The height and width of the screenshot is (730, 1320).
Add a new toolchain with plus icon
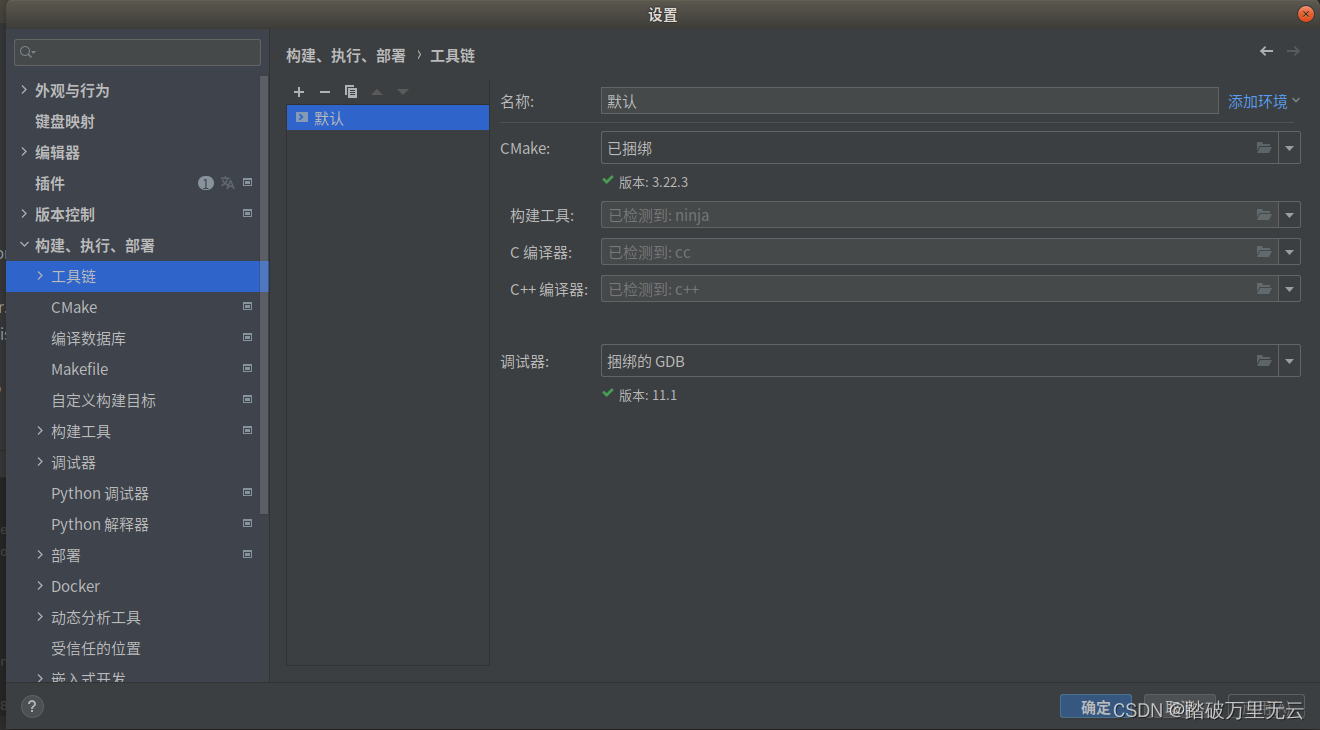(x=298, y=92)
